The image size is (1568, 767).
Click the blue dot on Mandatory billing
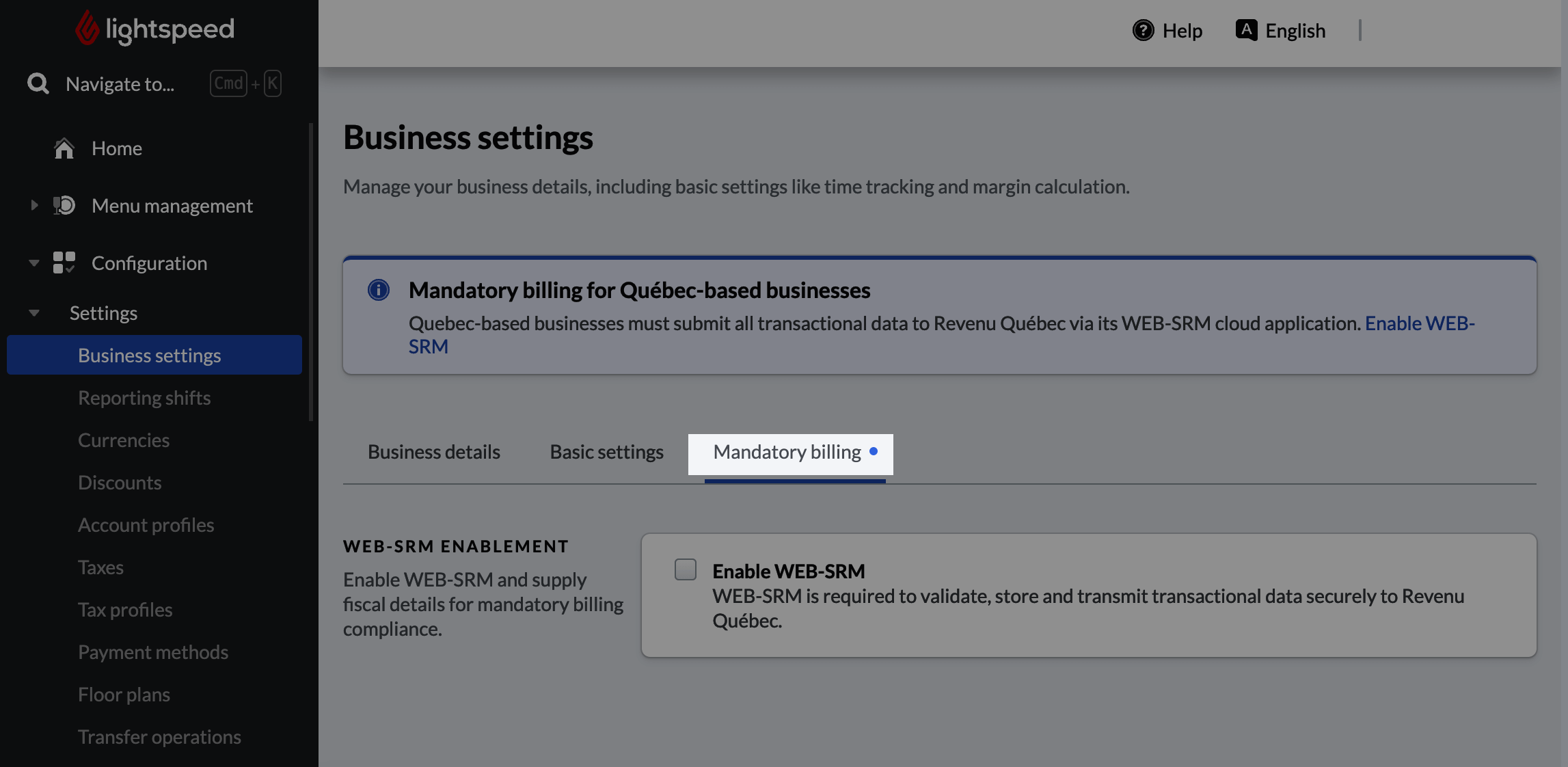873,451
